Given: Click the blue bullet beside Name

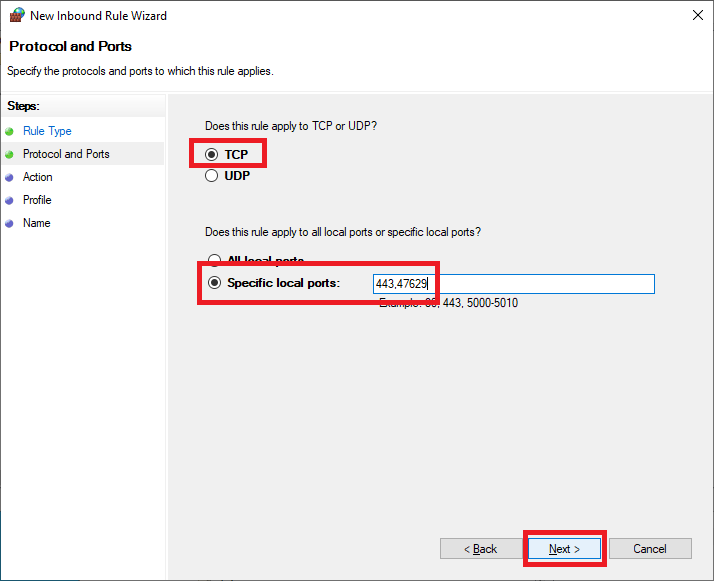Looking at the screenshot, I should point(10,223).
